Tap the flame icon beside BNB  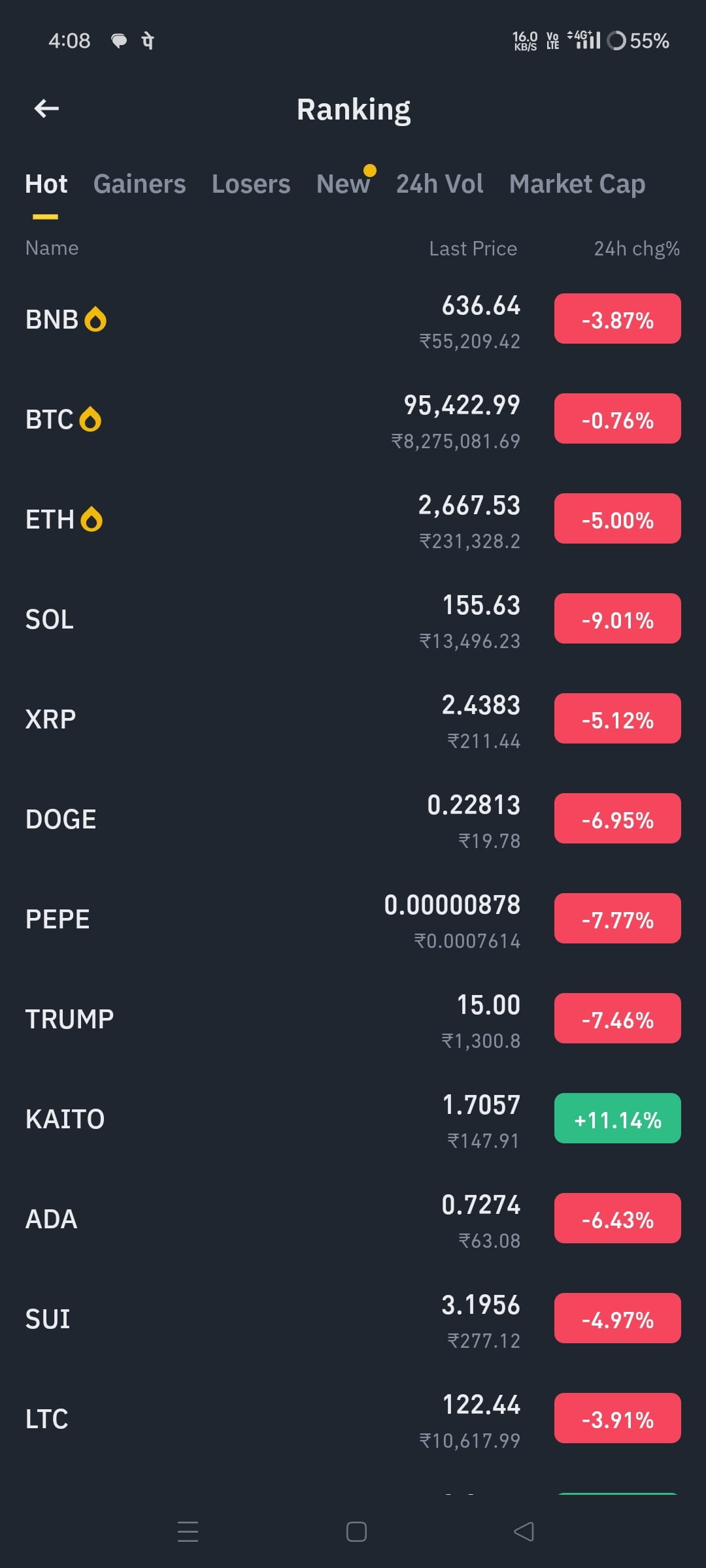(95, 319)
